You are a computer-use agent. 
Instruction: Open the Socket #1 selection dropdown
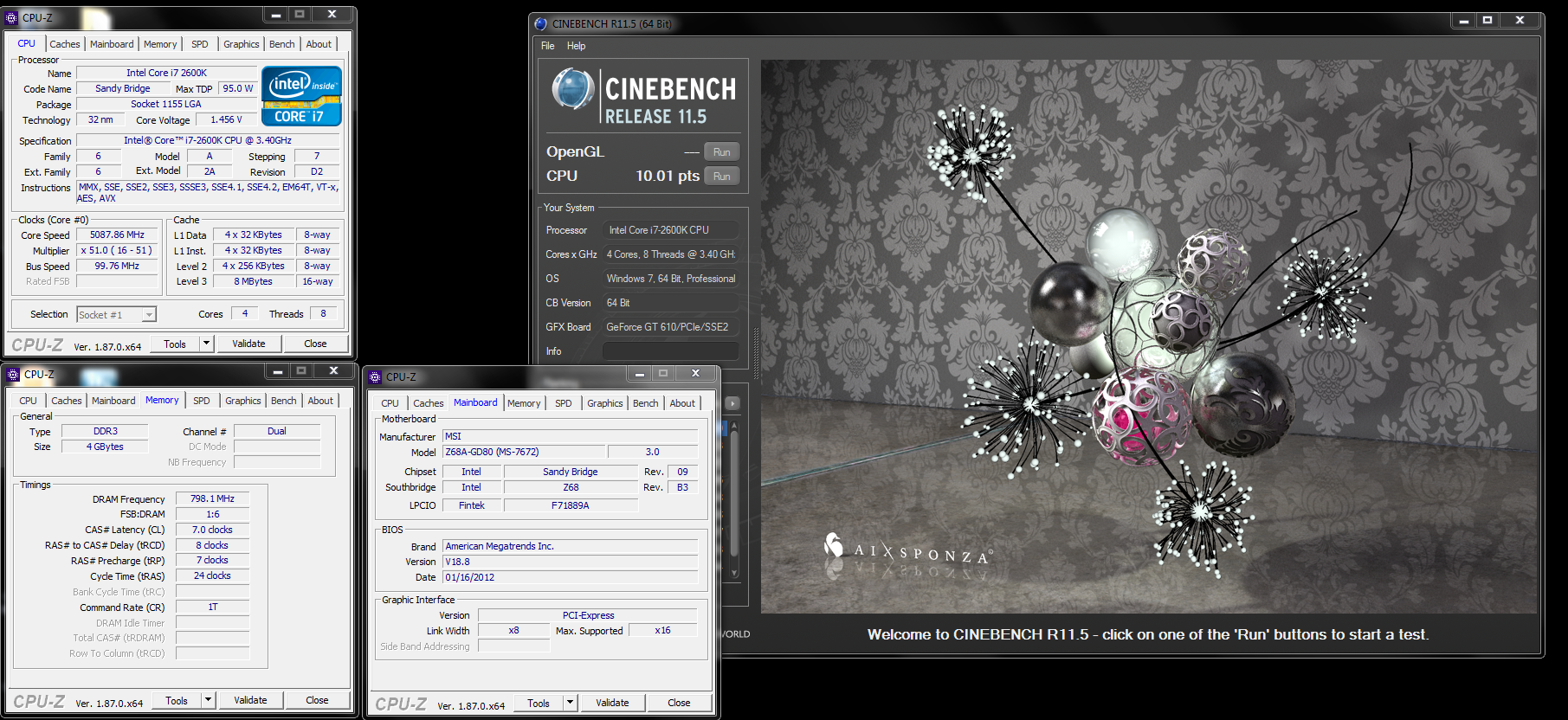pyautogui.click(x=149, y=315)
